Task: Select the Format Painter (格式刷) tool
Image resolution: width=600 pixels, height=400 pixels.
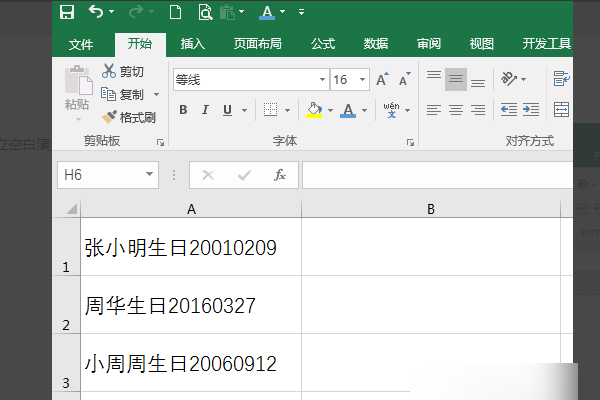Action: [x=110, y=117]
